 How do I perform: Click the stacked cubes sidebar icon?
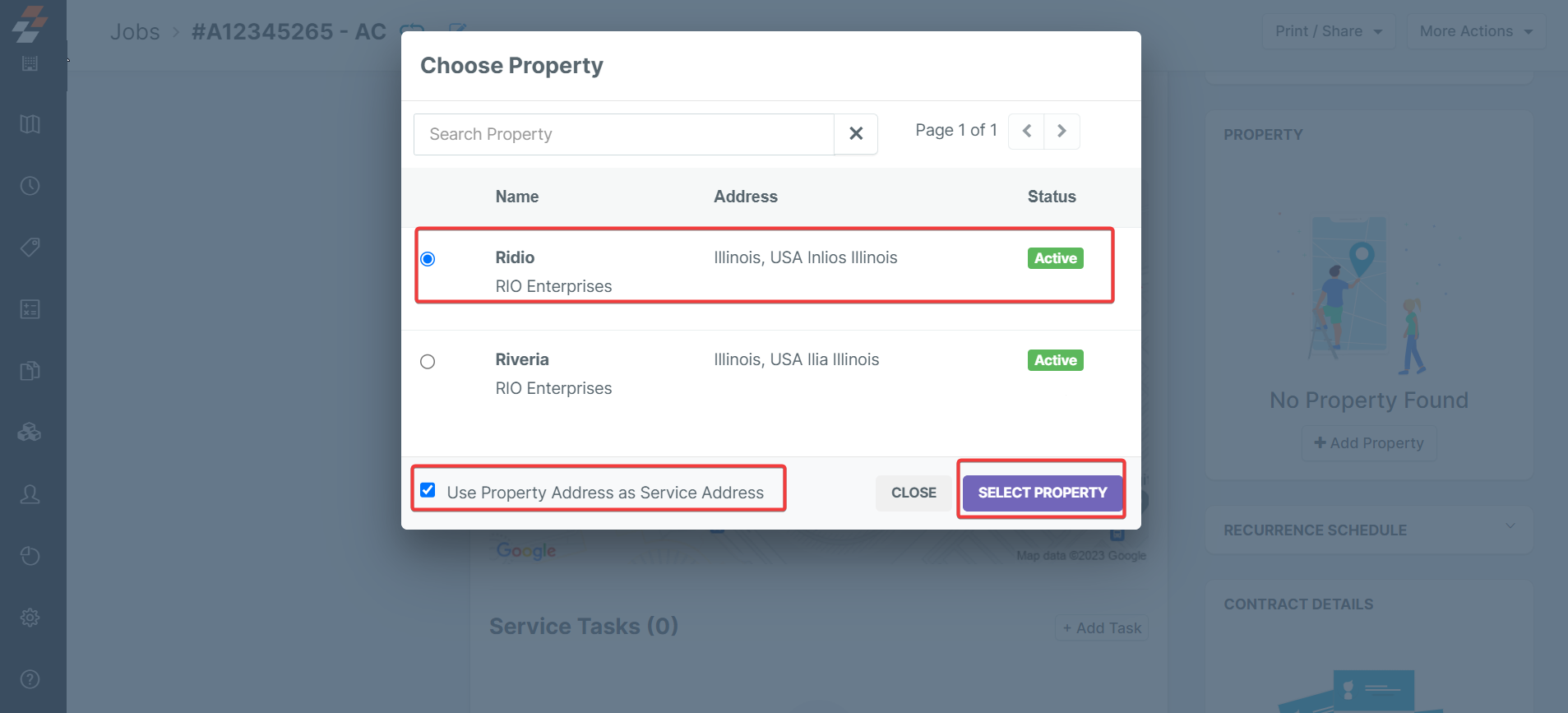[30, 432]
